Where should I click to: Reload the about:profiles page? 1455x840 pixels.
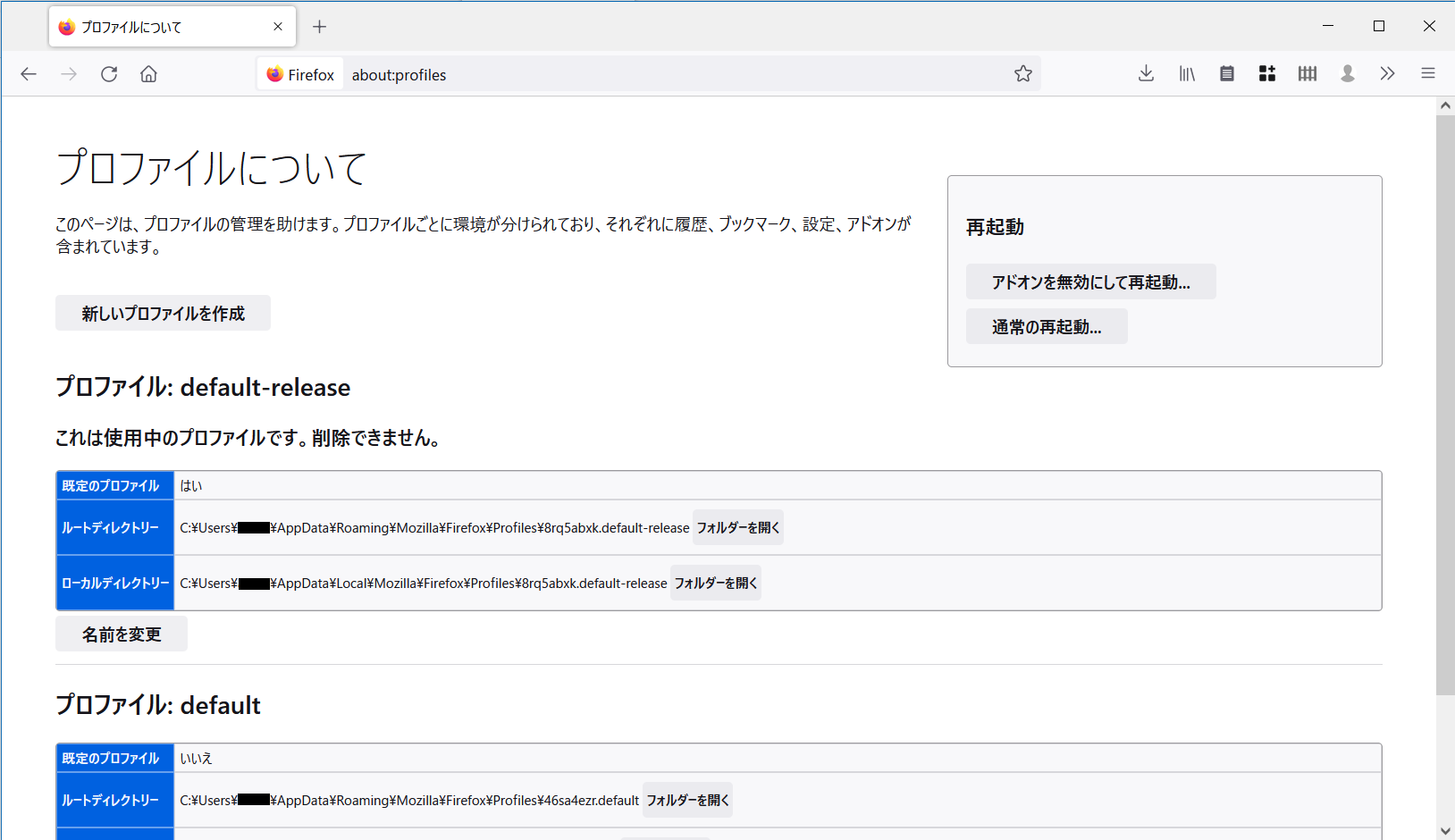tap(108, 73)
